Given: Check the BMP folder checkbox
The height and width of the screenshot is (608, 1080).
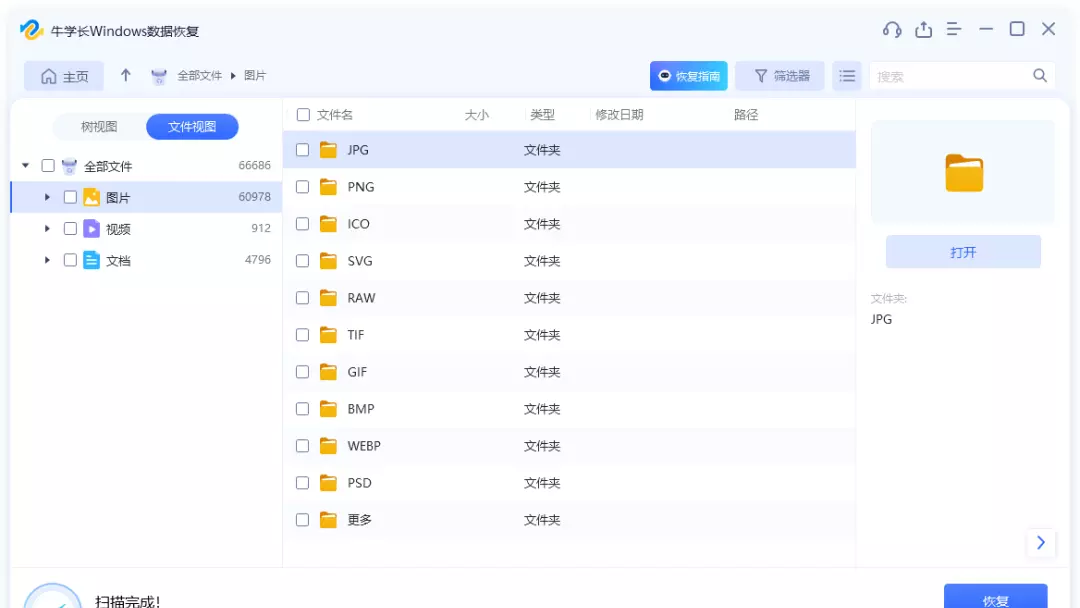Looking at the screenshot, I should click(302, 409).
